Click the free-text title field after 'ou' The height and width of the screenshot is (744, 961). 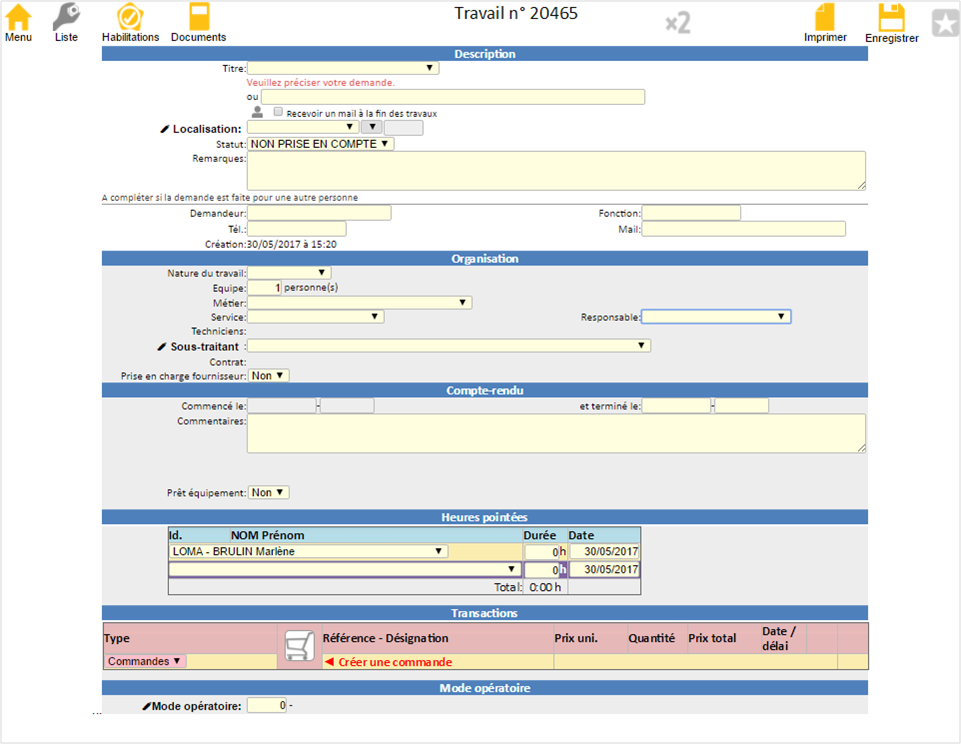pos(453,97)
